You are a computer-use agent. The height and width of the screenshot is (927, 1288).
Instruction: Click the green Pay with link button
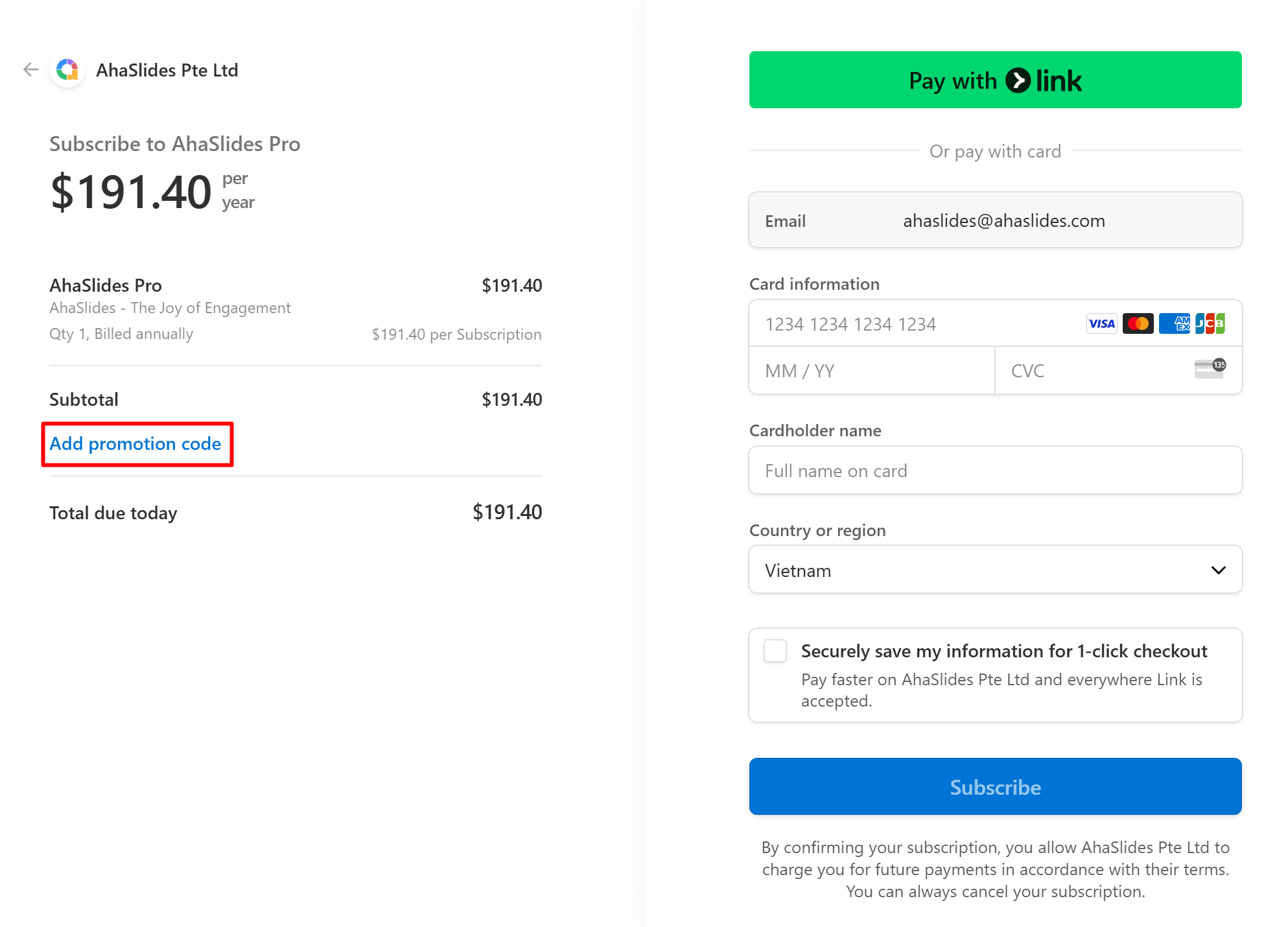click(x=995, y=80)
